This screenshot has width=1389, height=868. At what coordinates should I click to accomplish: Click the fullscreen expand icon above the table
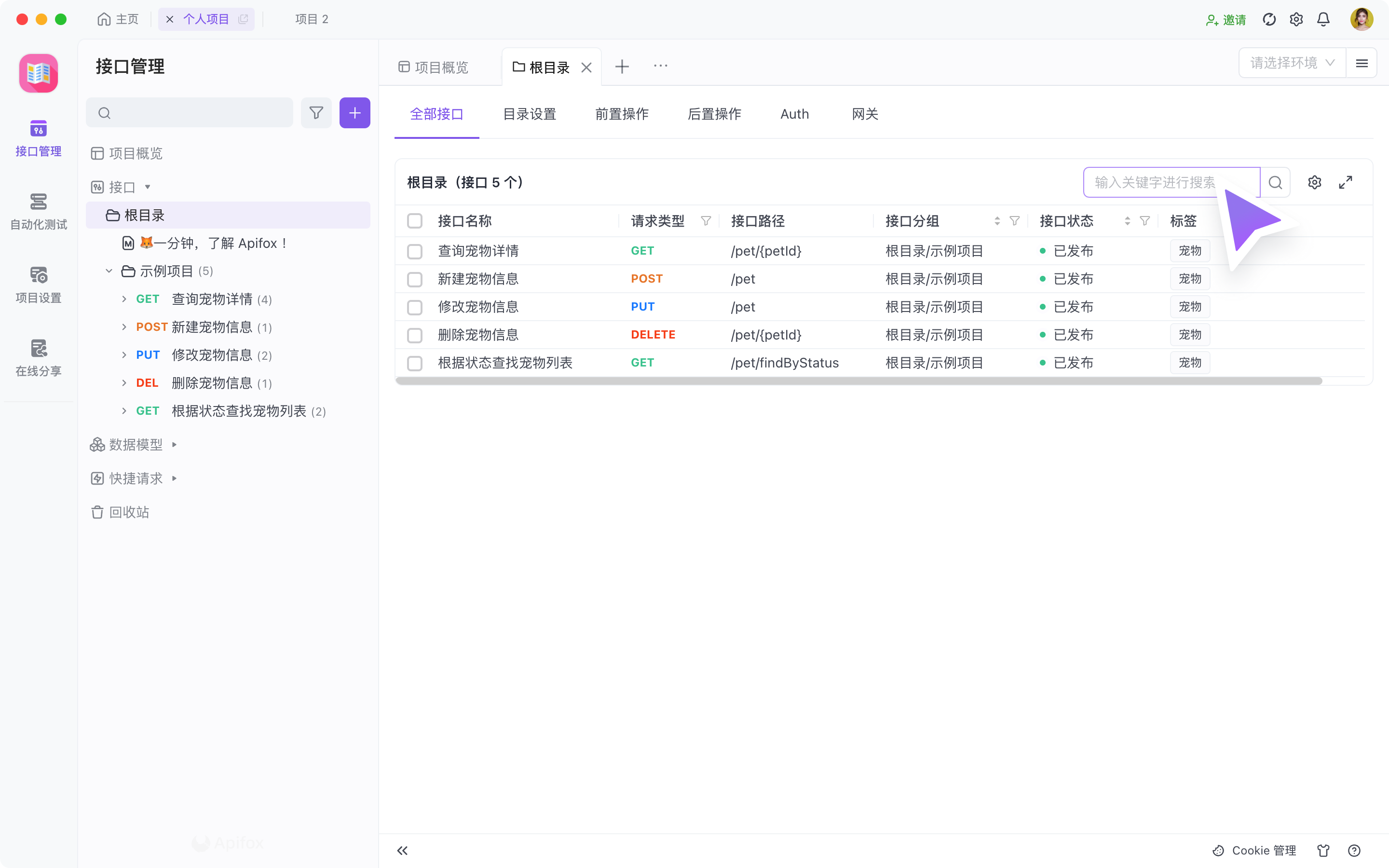[x=1346, y=182]
